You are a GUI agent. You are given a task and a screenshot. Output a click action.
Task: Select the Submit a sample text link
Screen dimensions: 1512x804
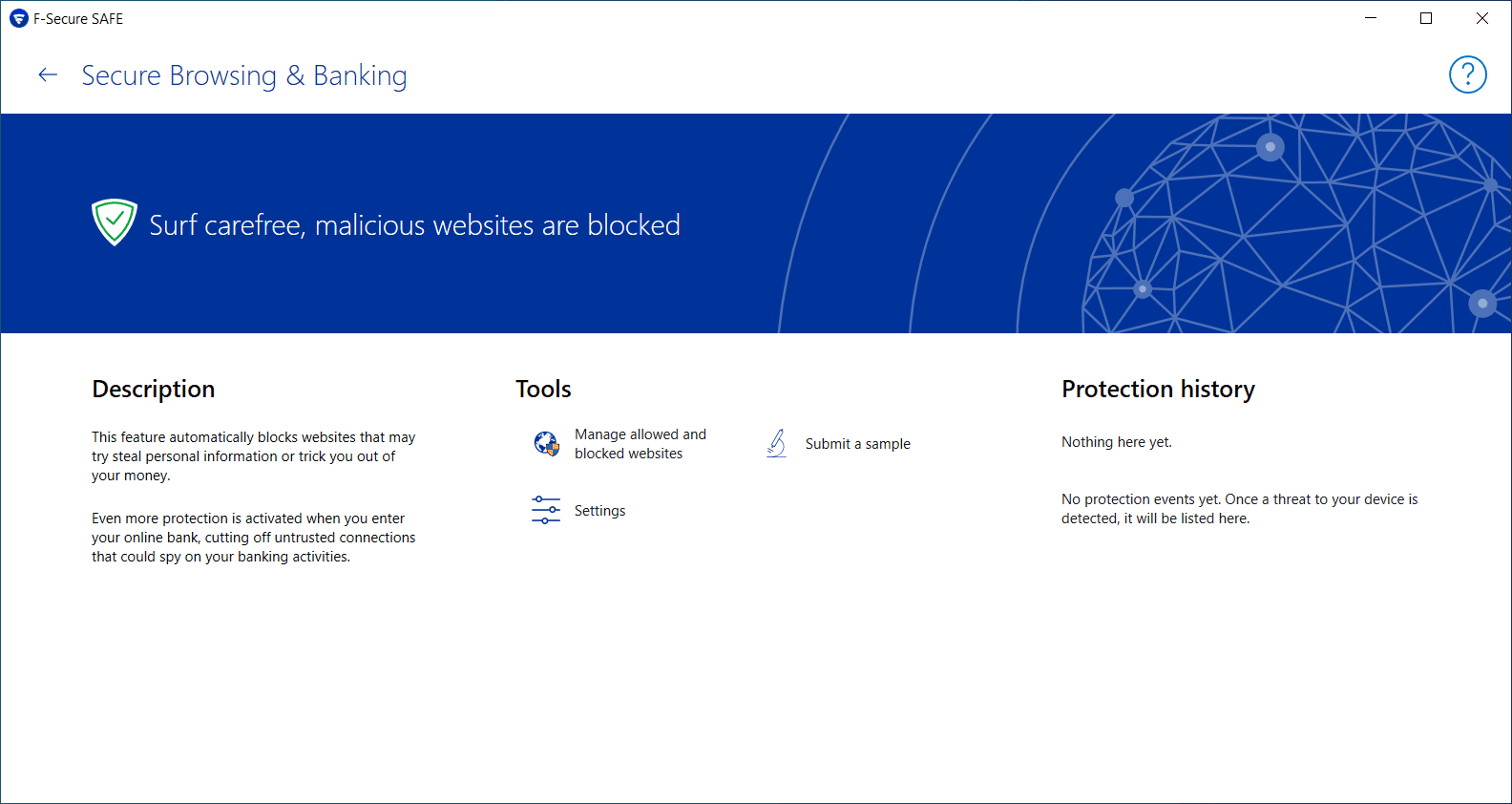[x=857, y=444]
